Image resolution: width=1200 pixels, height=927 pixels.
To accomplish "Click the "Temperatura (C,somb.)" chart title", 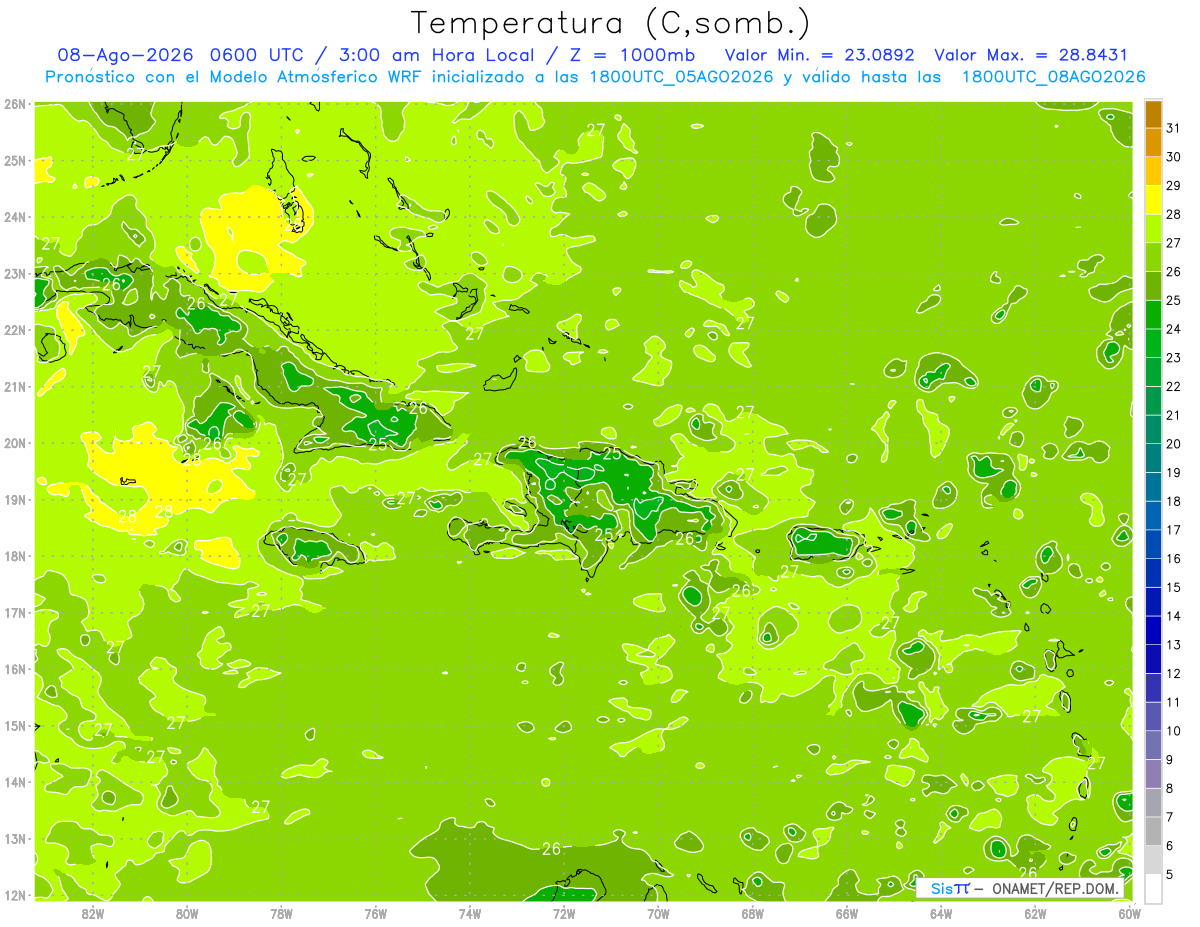I will (611, 23).
